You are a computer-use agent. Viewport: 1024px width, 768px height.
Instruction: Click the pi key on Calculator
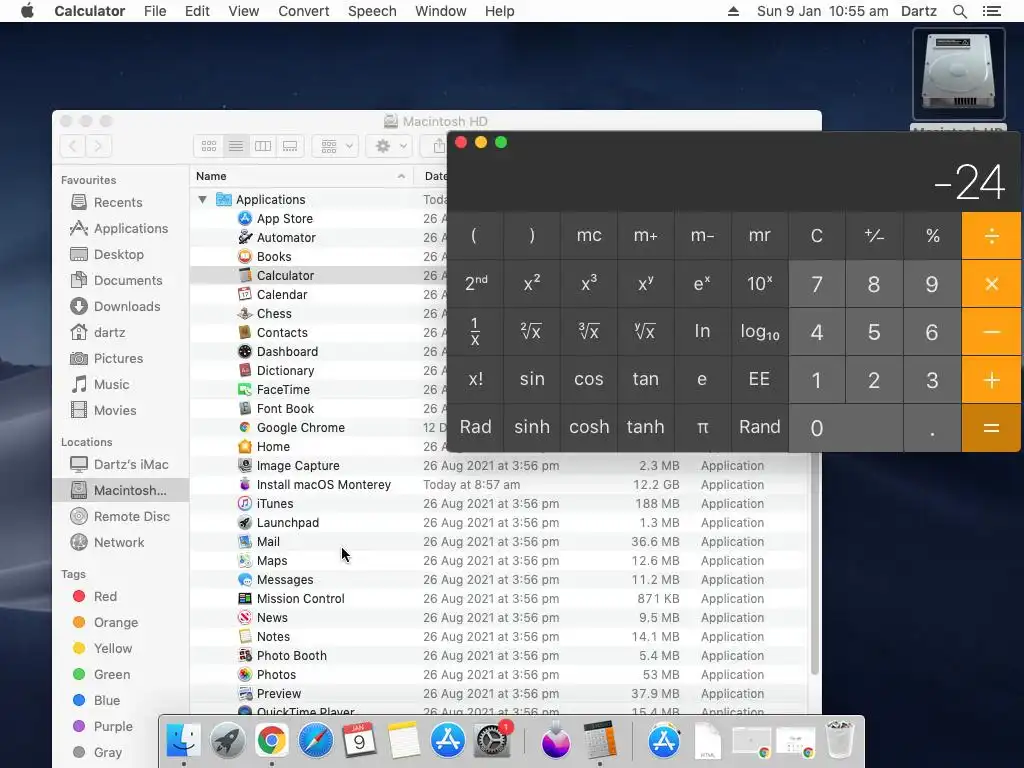702,428
